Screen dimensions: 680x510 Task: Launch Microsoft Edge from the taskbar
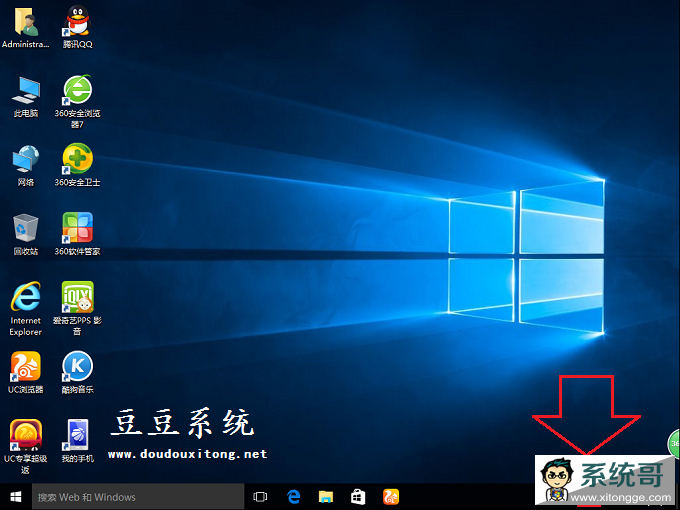tap(294, 497)
